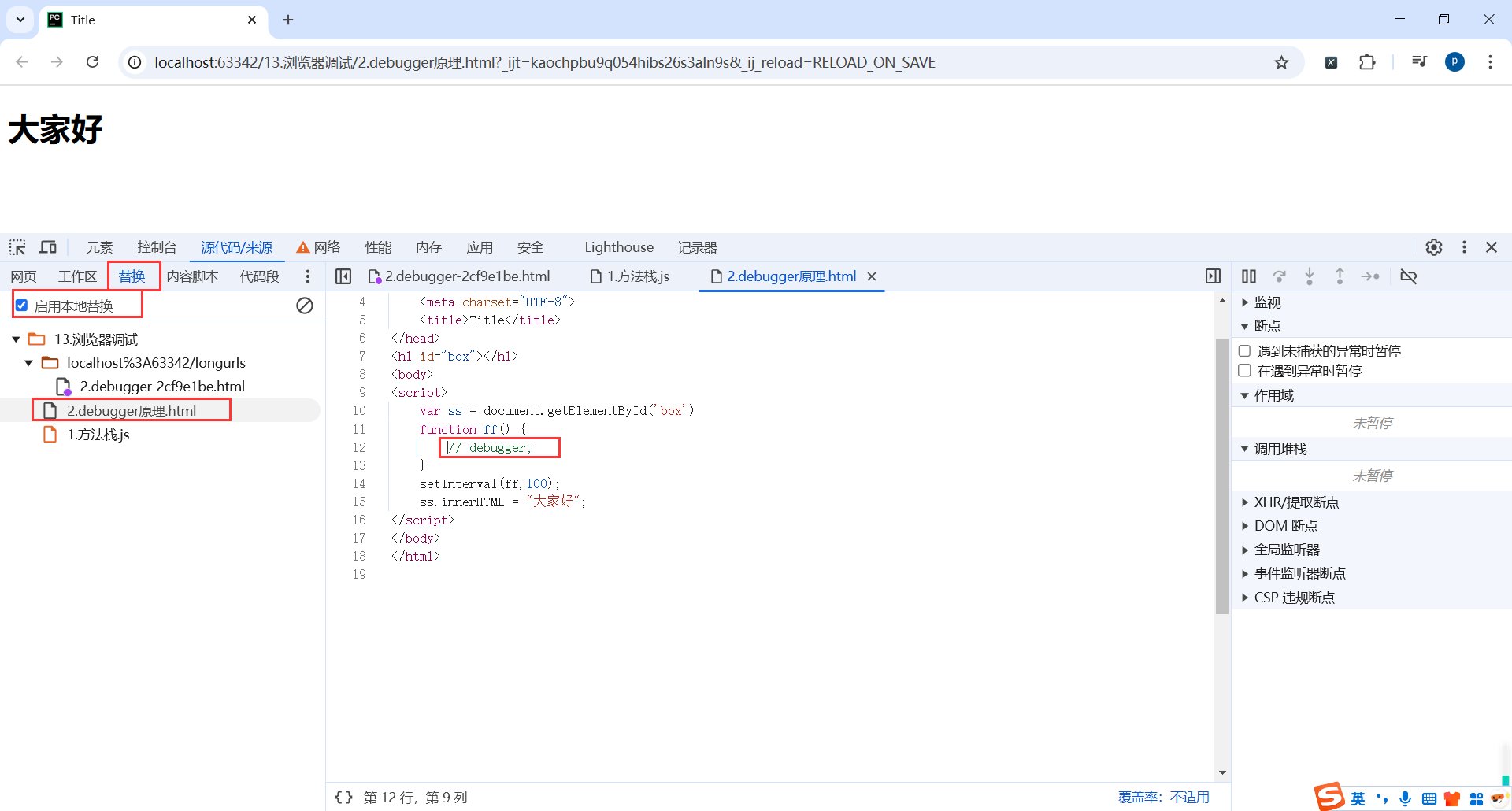Image resolution: width=1512 pixels, height=811 pixels.
Task: Click the Sogou microphone voice input icon
Action: [x=1406, y=799]
